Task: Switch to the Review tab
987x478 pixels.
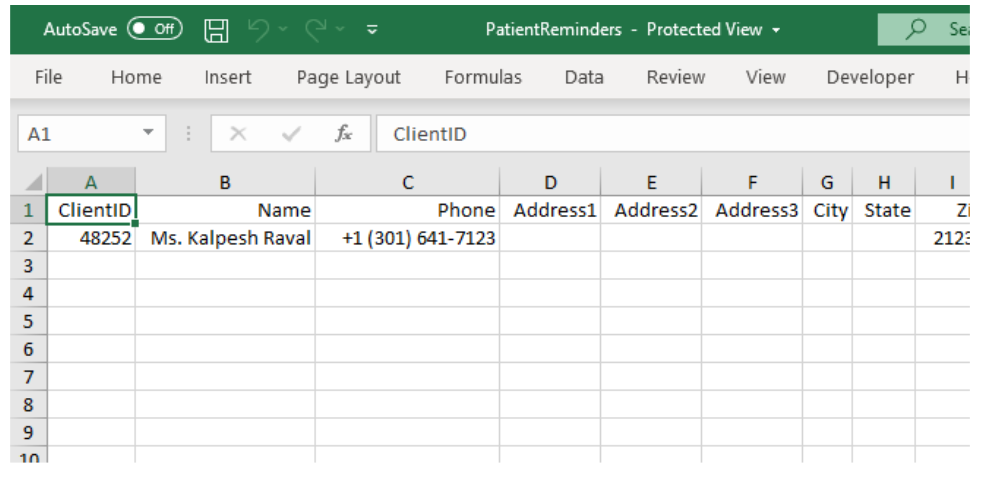Action: [676, 77]
